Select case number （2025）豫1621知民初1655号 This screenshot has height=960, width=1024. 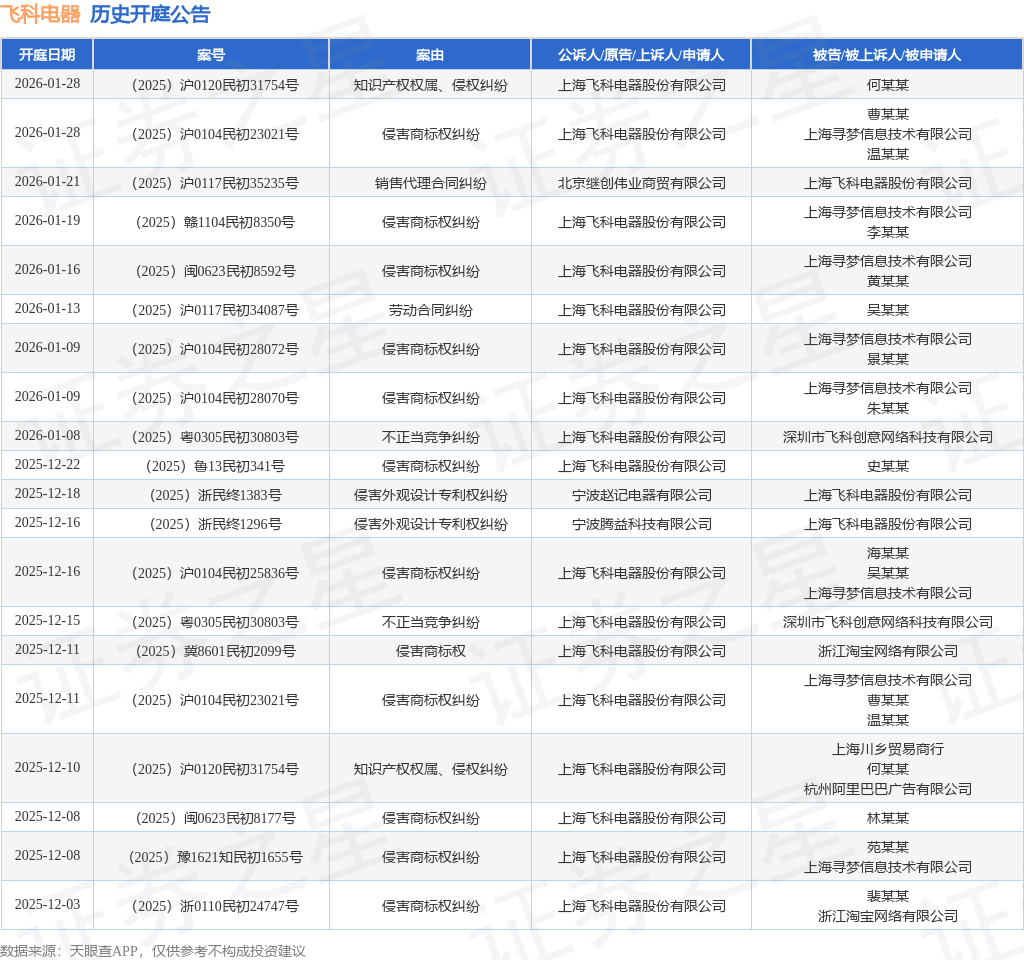point(215,857)
